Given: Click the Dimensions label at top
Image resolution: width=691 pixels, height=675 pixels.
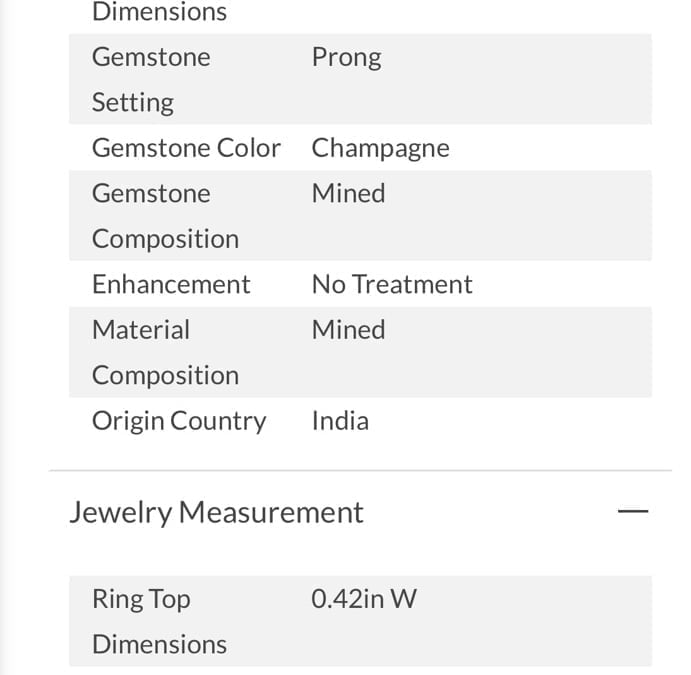Looking at the screenshot, I should 159,11.
